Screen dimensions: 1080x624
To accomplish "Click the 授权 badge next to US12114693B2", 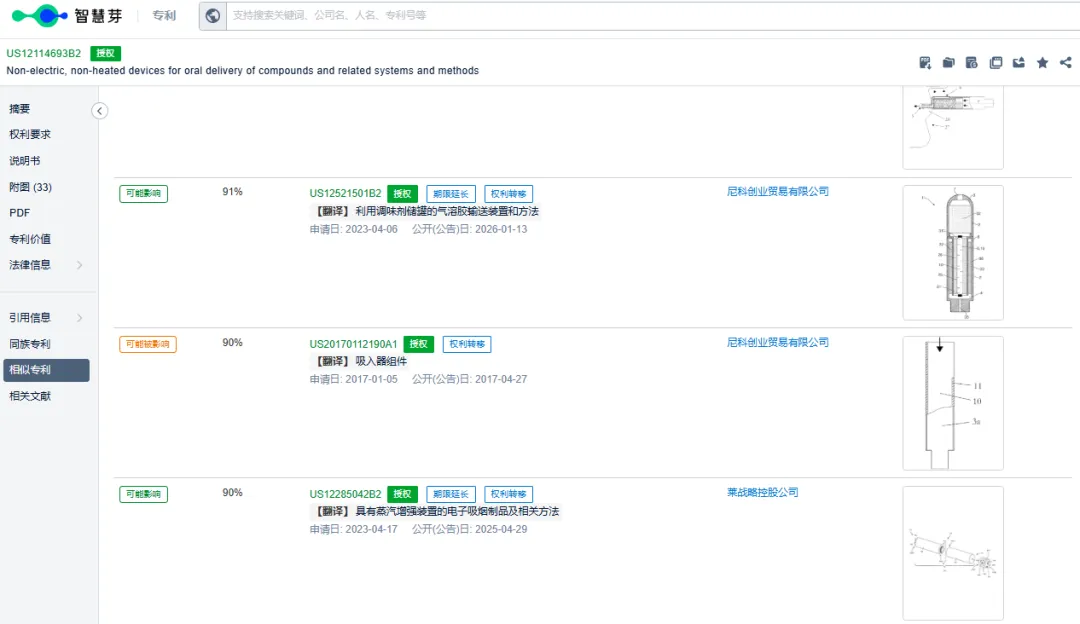I will click(105, 53).
